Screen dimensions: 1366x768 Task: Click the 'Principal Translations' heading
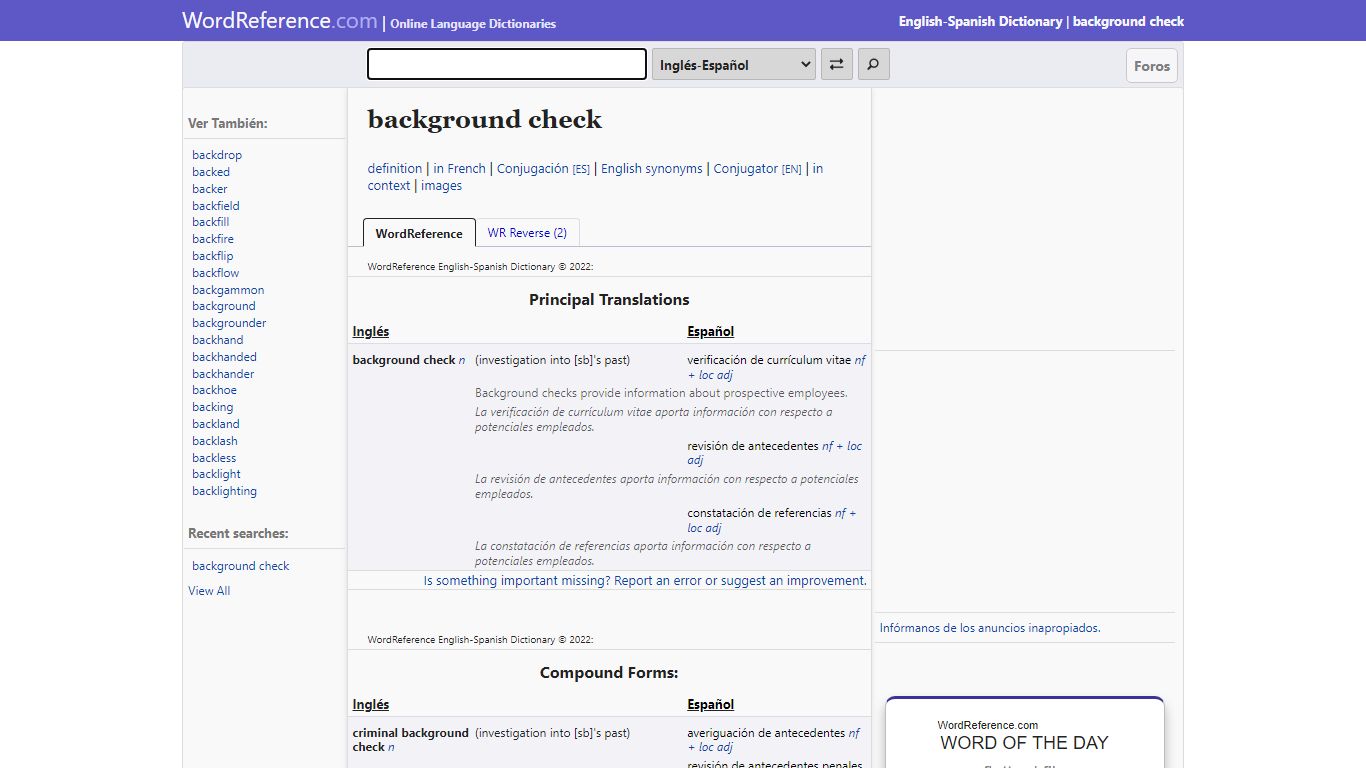click(x=609, y=300)
